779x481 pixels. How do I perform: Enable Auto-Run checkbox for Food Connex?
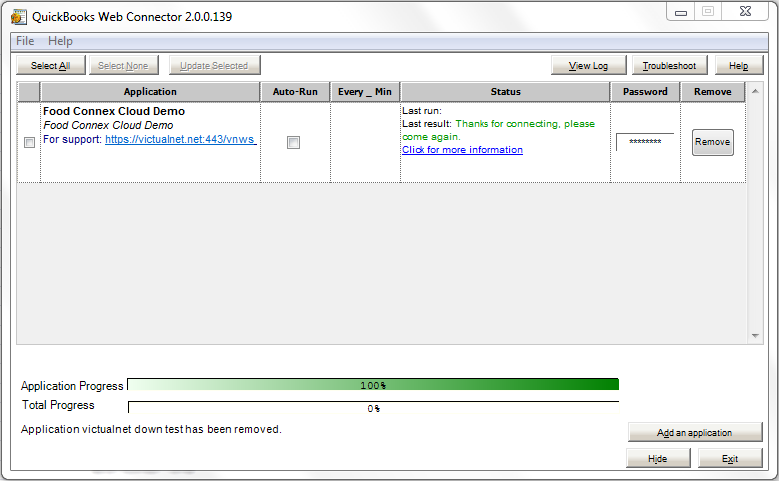point(293,143)
